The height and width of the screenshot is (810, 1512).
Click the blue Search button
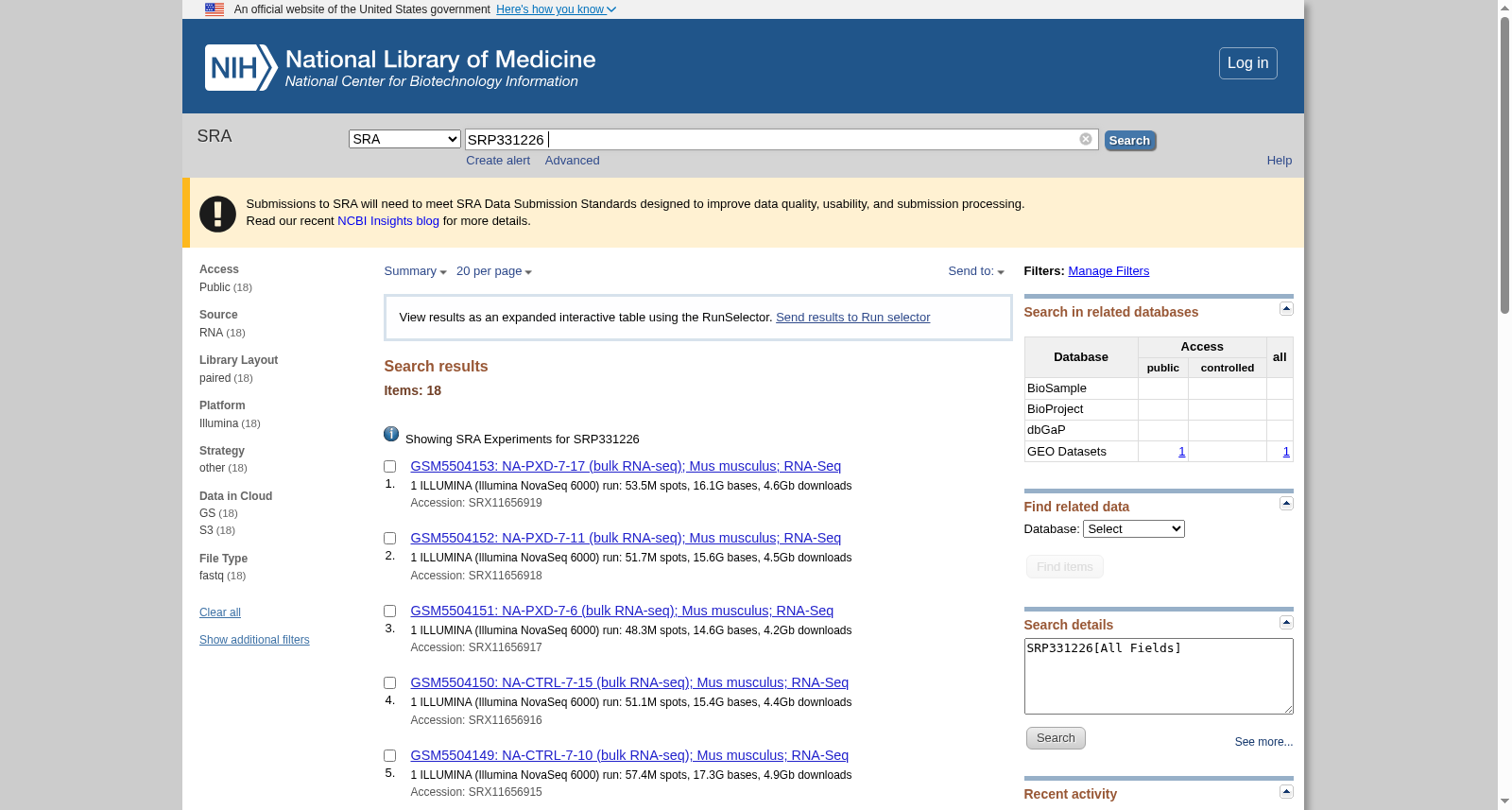[x=1130, y=141]
